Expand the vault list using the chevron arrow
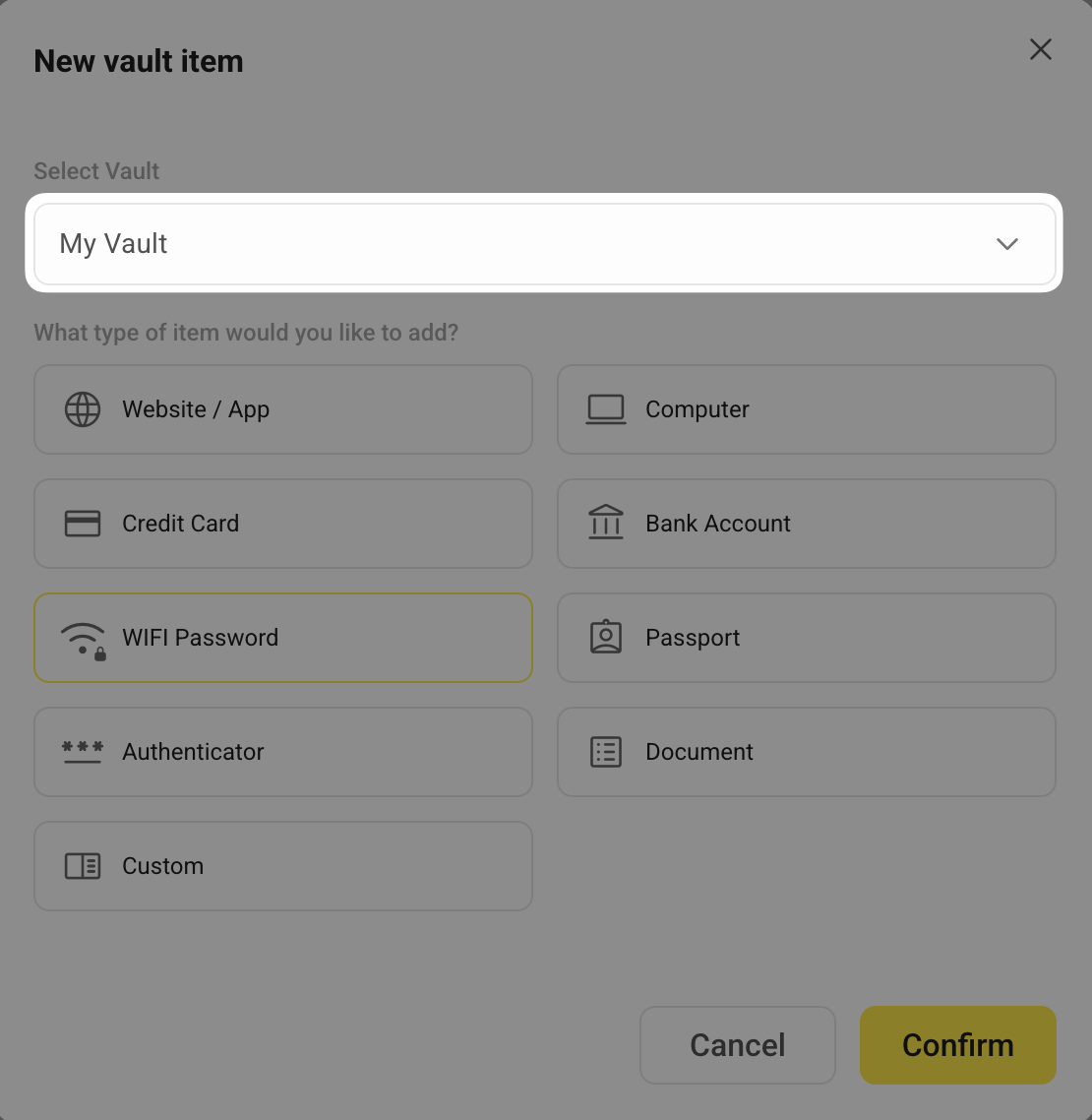Image resolution: width=1092 pixels, height=1120 pixels. (1007, 244)
